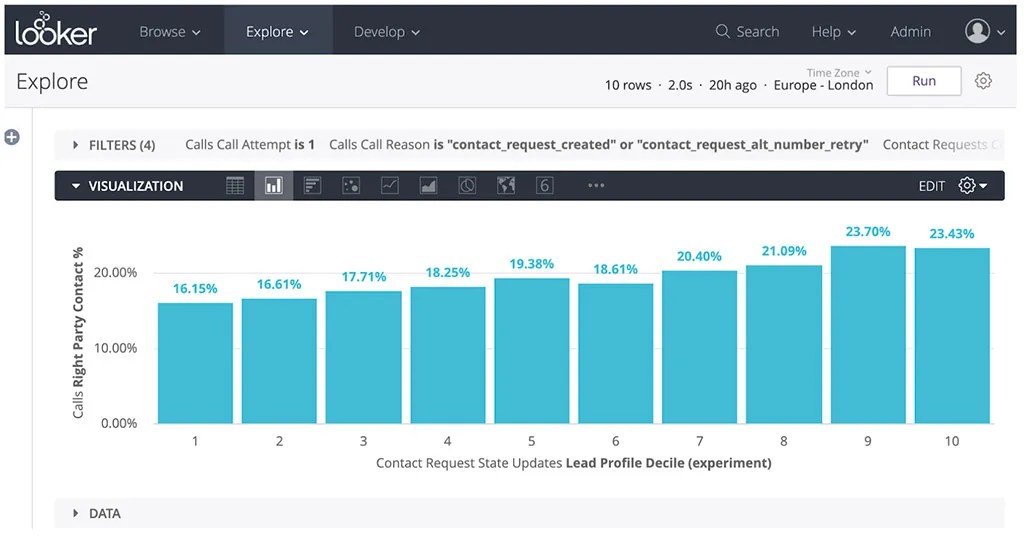
Task: Click the Looker logo
Action: 56,30
